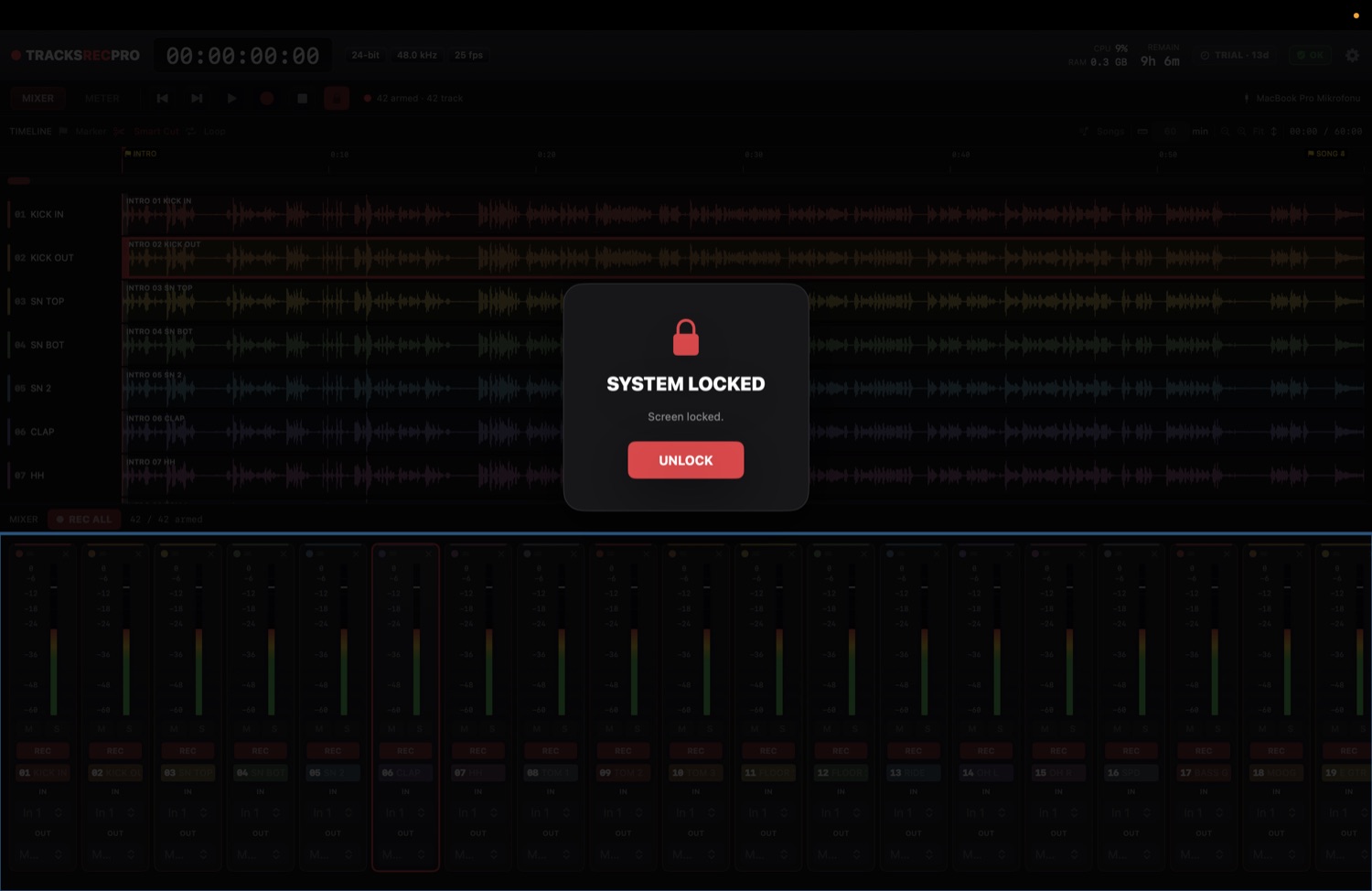Open the OUT dropdown on channel 03
Viewport: 1372px width, 891px height.
(188, 854)
